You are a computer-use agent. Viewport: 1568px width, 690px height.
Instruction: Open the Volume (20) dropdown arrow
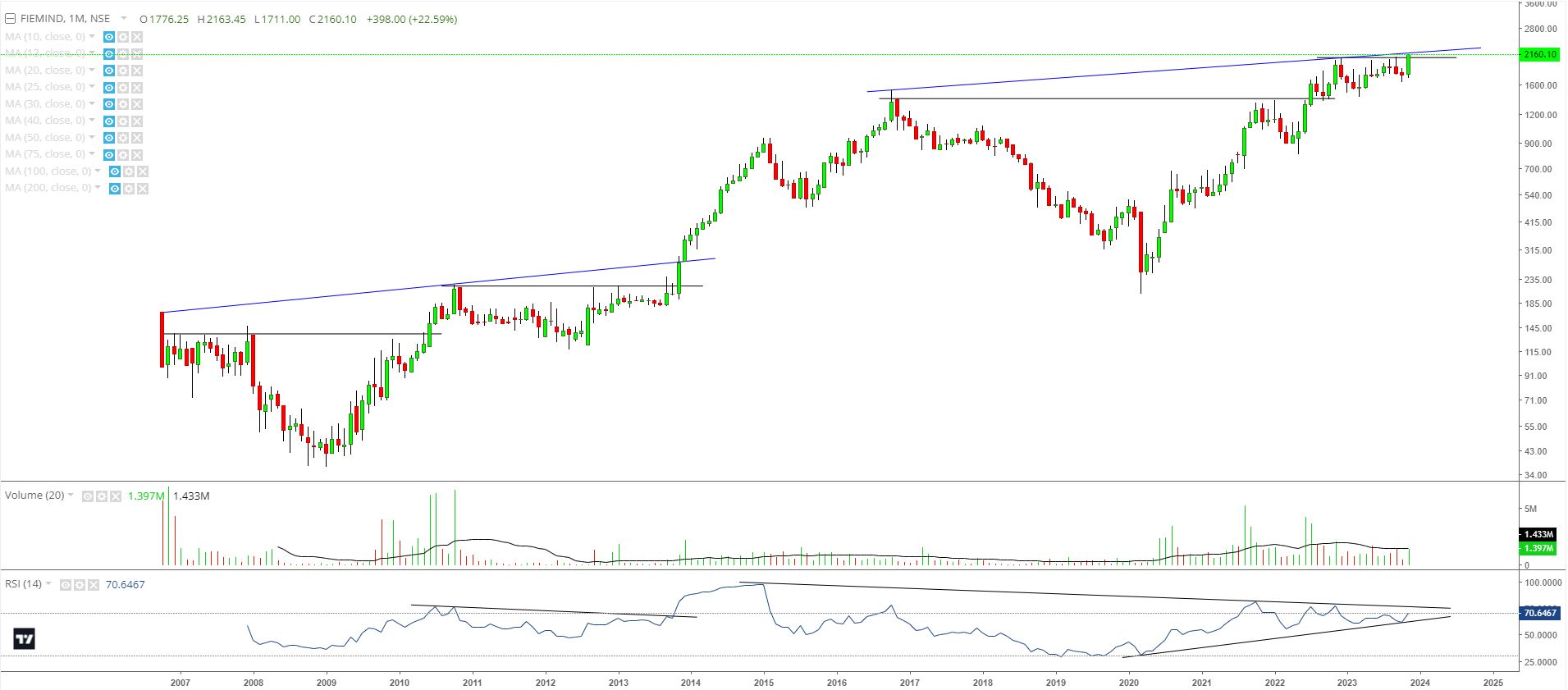[x=71, y=496]
